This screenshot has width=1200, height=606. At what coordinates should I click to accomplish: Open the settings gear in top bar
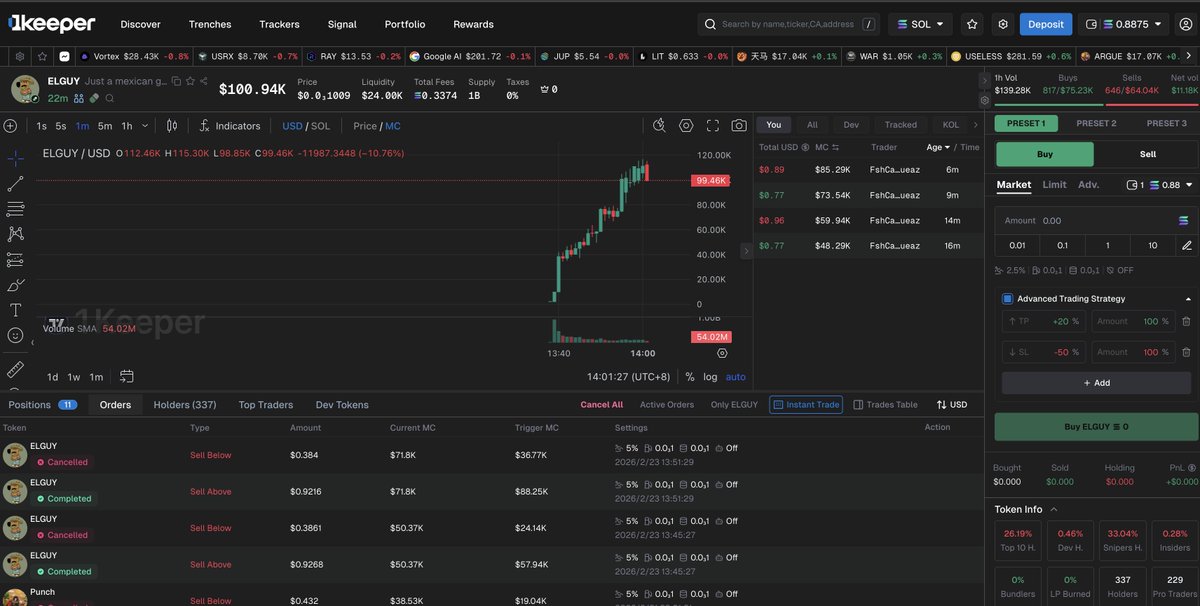pyautogui.click(x=1003, y=24)
